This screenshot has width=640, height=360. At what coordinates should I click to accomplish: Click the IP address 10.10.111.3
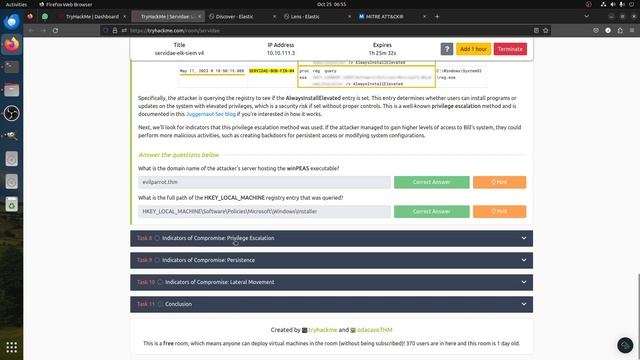point(281,53)
